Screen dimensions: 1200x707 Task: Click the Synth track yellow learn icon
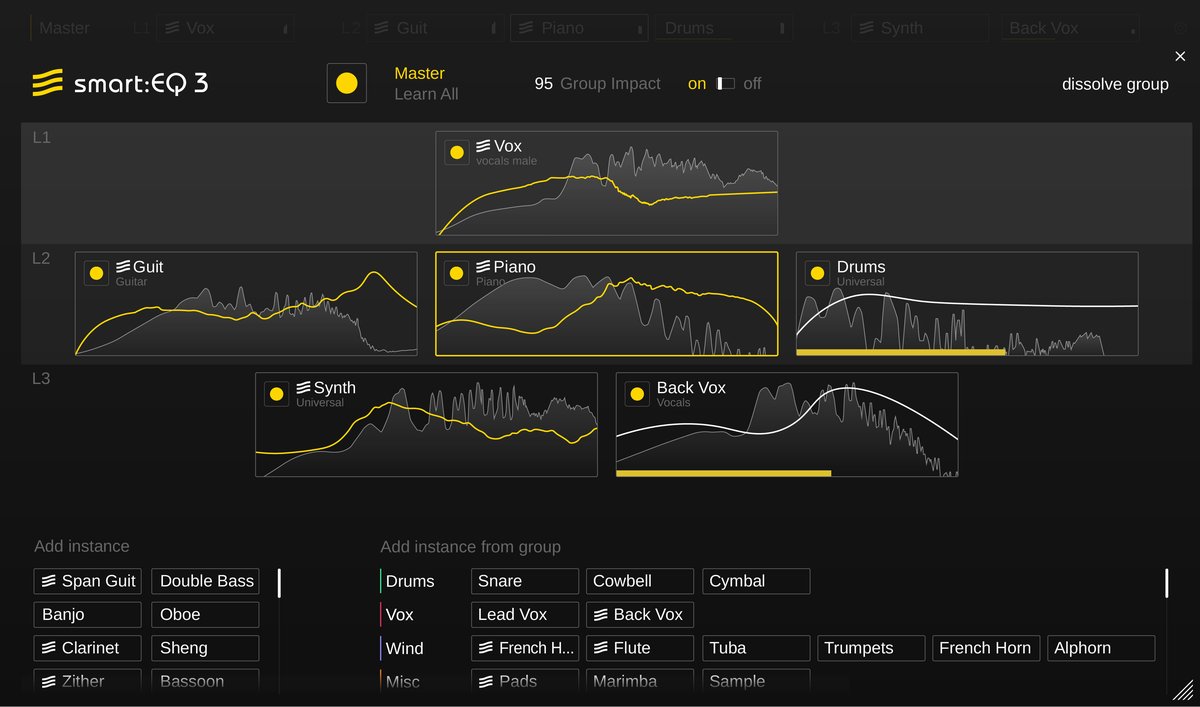click(x=276, y=394)
